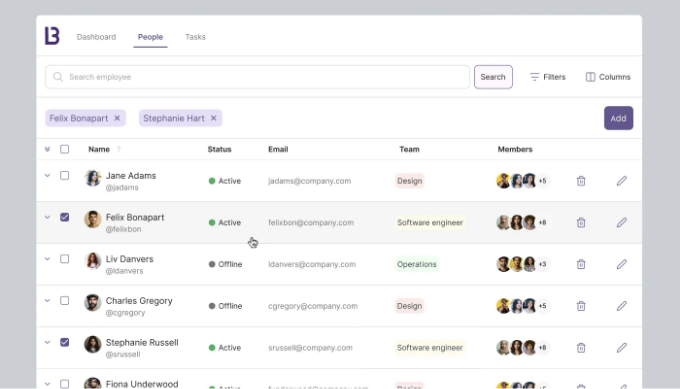Open Jane Adams' avatar picture
Screen dimensions: 680x389
(92, 178)
